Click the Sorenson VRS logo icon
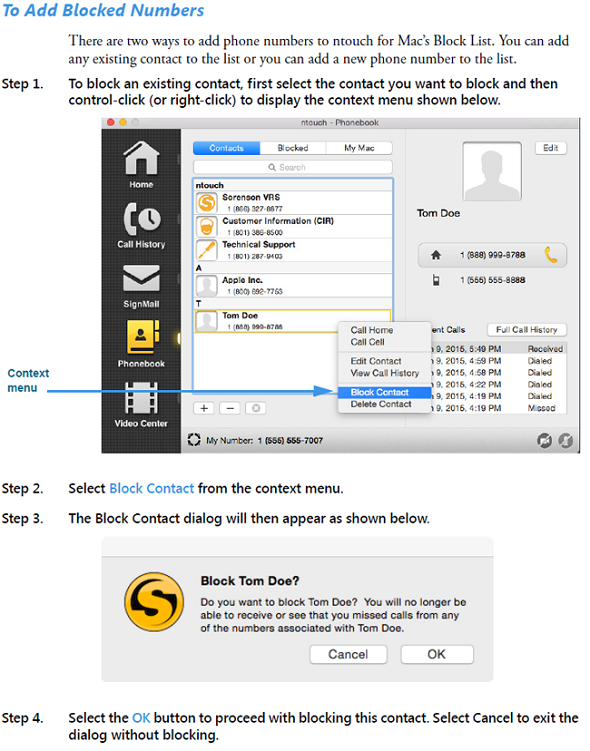590x751 pixels. pos(207,203)
